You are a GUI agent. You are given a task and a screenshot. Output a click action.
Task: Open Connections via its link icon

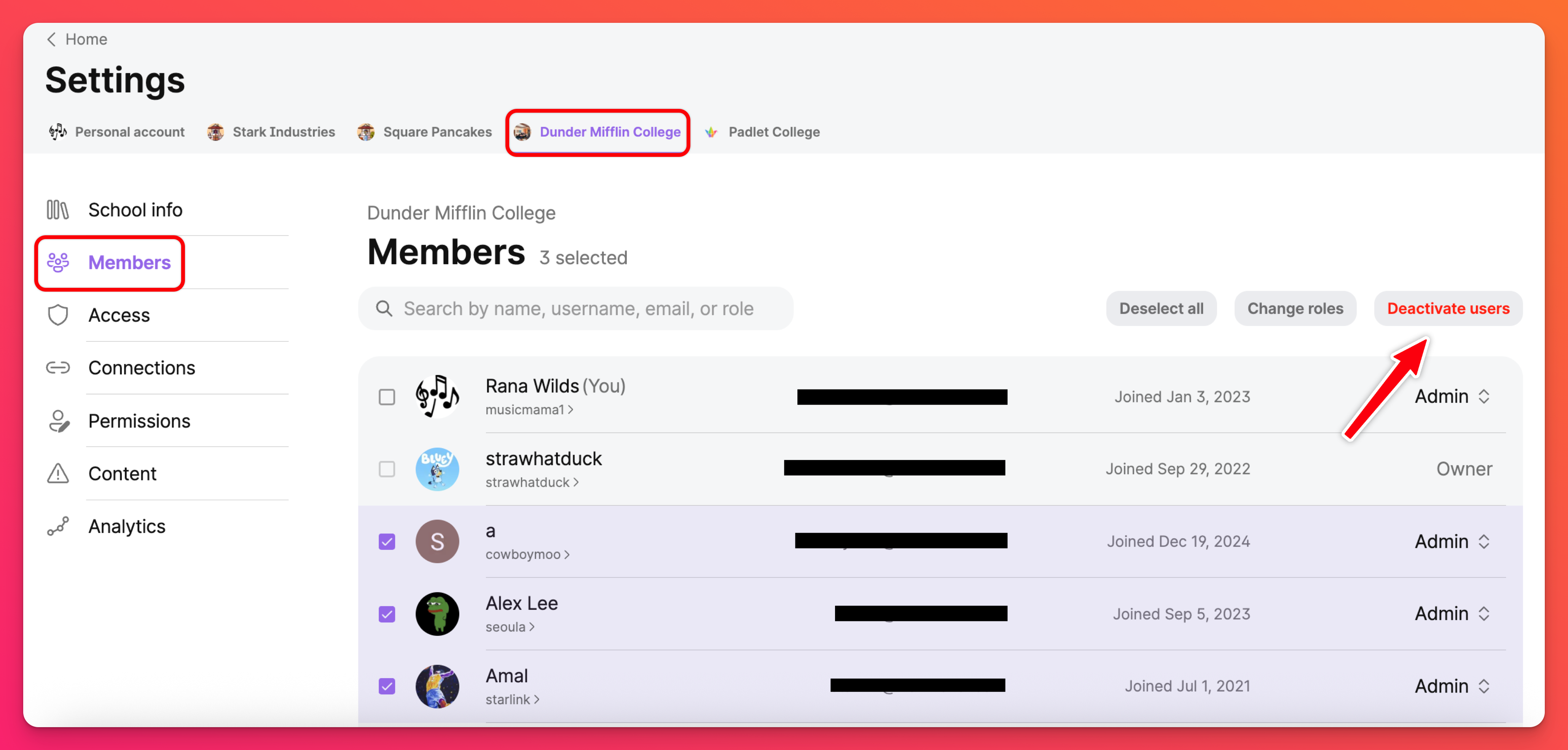pyautogui.click(x=58, y=368)
